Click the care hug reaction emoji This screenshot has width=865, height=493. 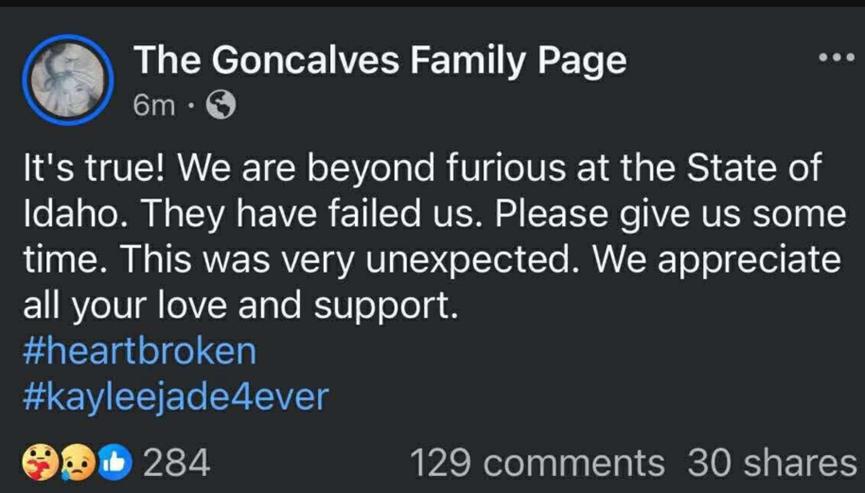38,462
